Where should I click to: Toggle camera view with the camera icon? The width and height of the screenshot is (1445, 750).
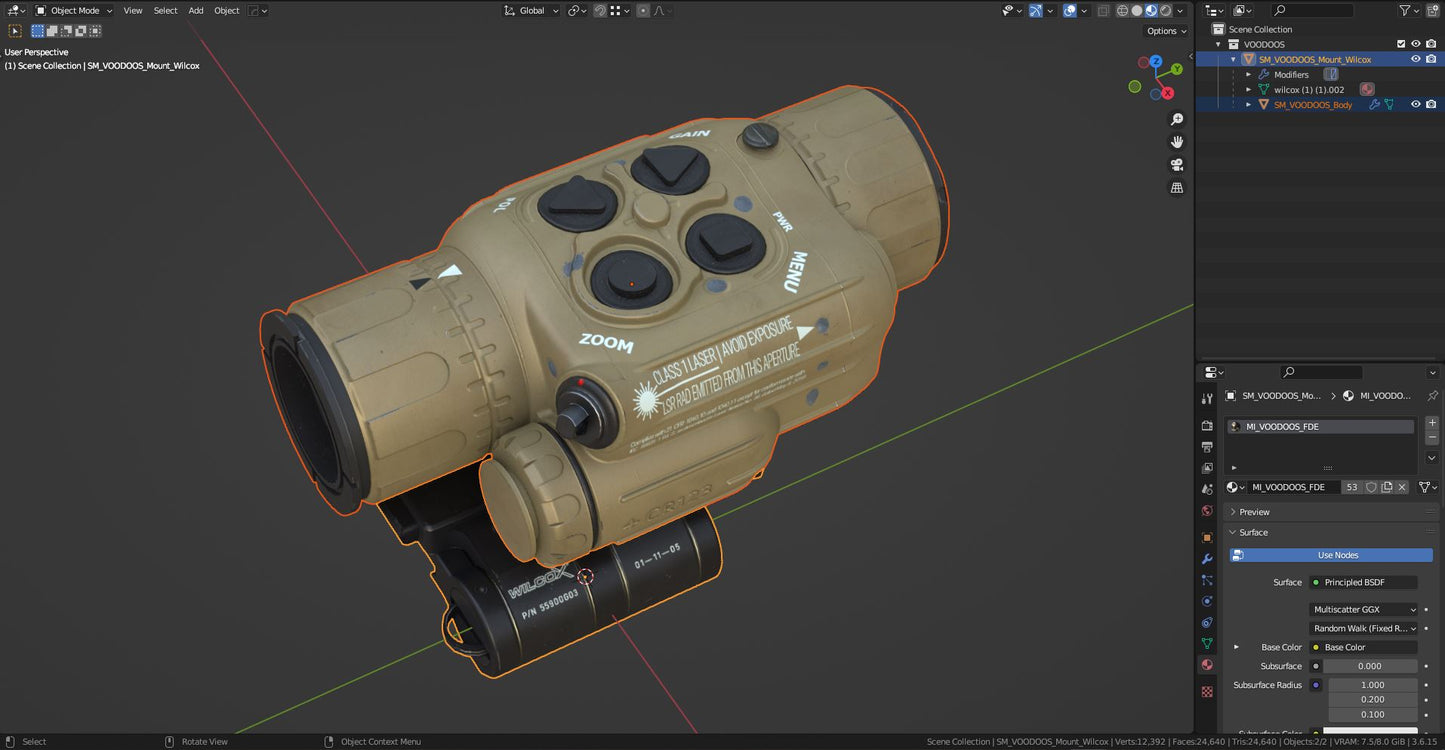click(x=1177, y=165)
